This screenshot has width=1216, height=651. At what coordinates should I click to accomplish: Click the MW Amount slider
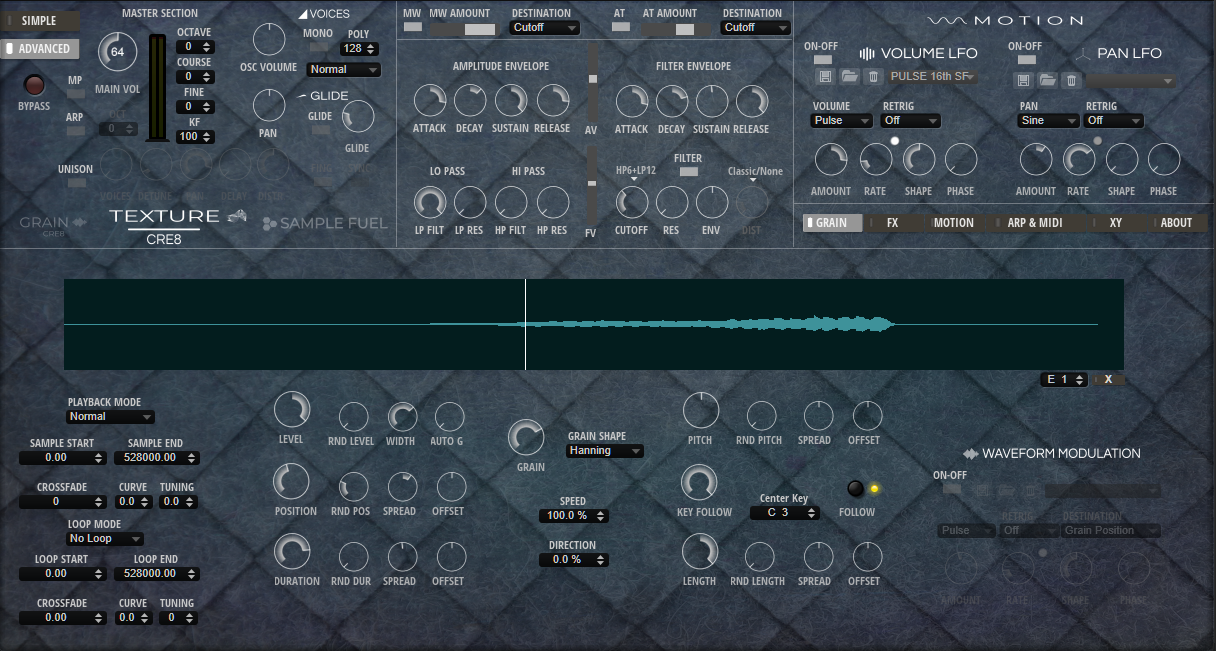(464, 29)
